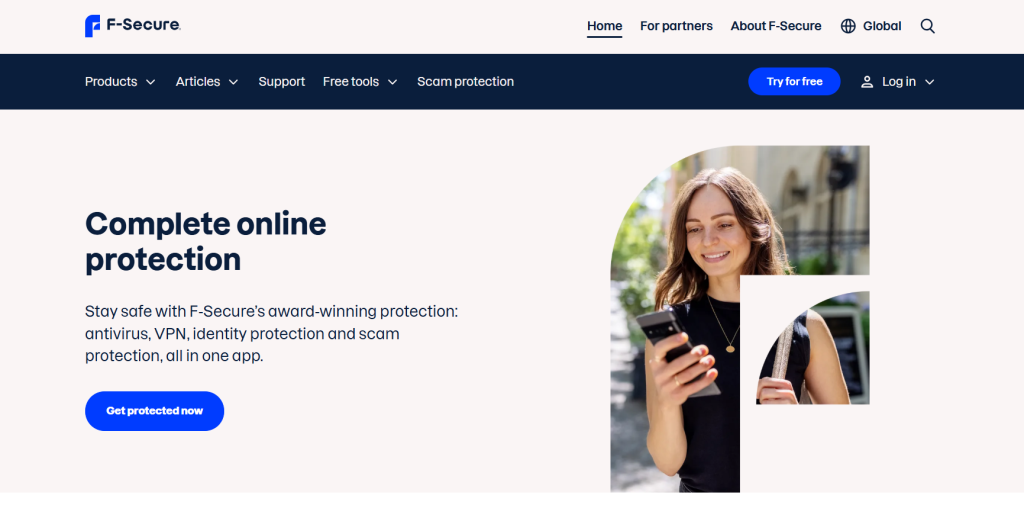Choose the Global region selector
Viewport: 1024px width, 505px height.
click(871, 26)
